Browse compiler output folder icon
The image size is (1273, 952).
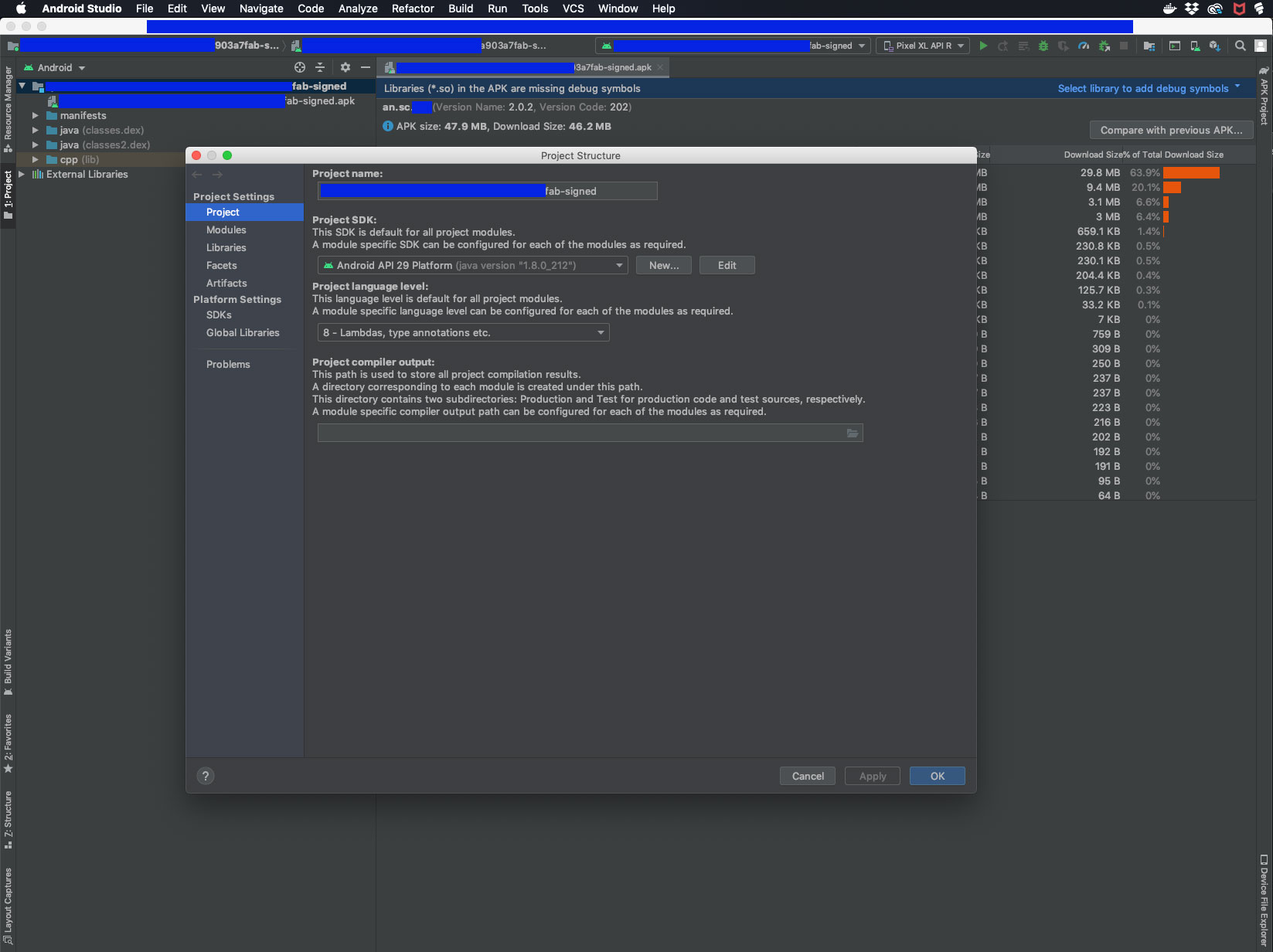click(853, 433)
